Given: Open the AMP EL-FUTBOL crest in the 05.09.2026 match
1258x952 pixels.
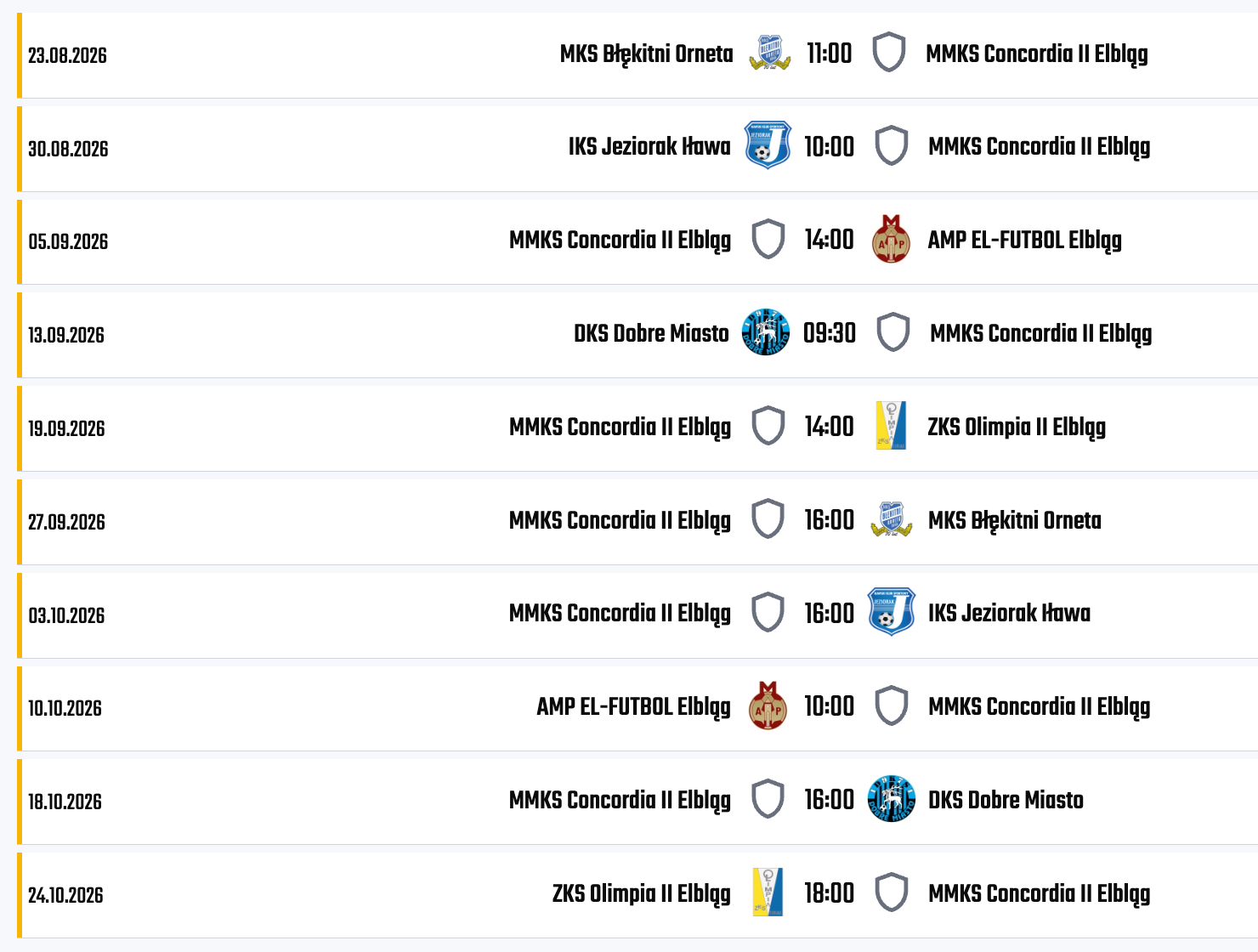Looking at the screenshot, I should pos(892,239).
